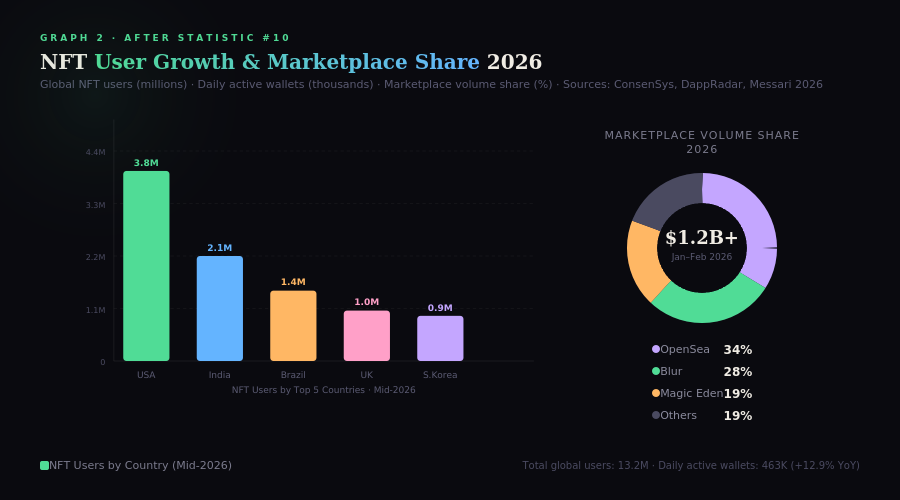Click the 1.0M value label
Image resolution: width=900 pixels, height=500 pixels.
click(367, 302)
